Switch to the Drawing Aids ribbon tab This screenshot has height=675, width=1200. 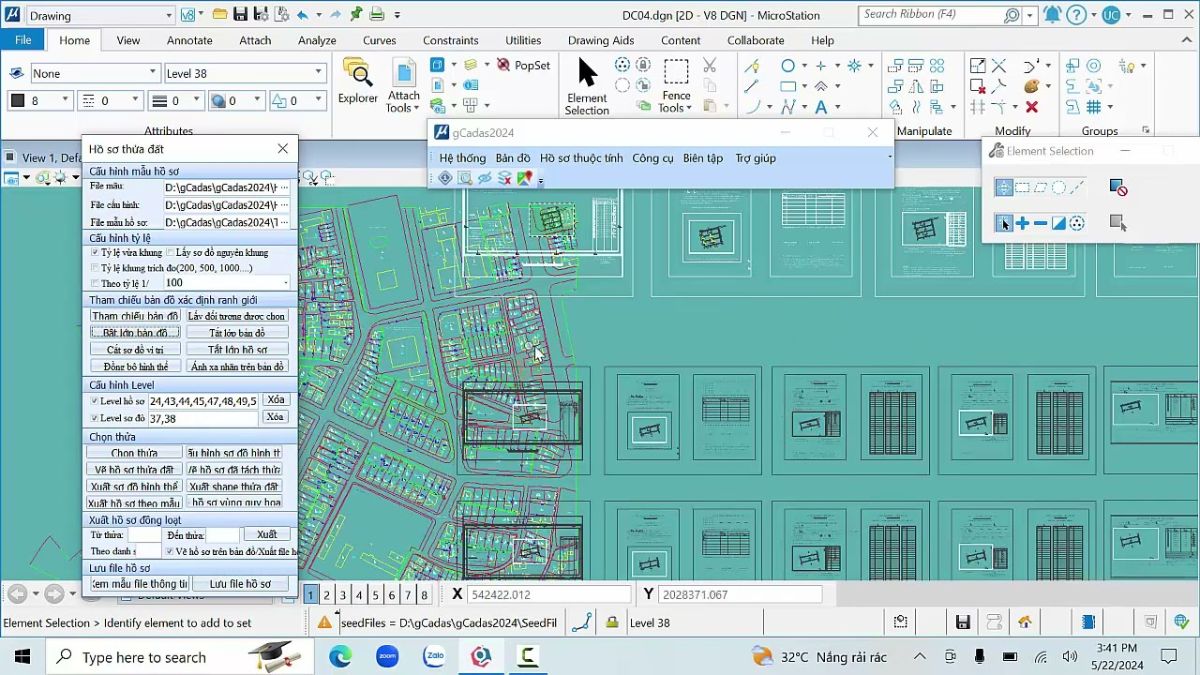[601, 40]
